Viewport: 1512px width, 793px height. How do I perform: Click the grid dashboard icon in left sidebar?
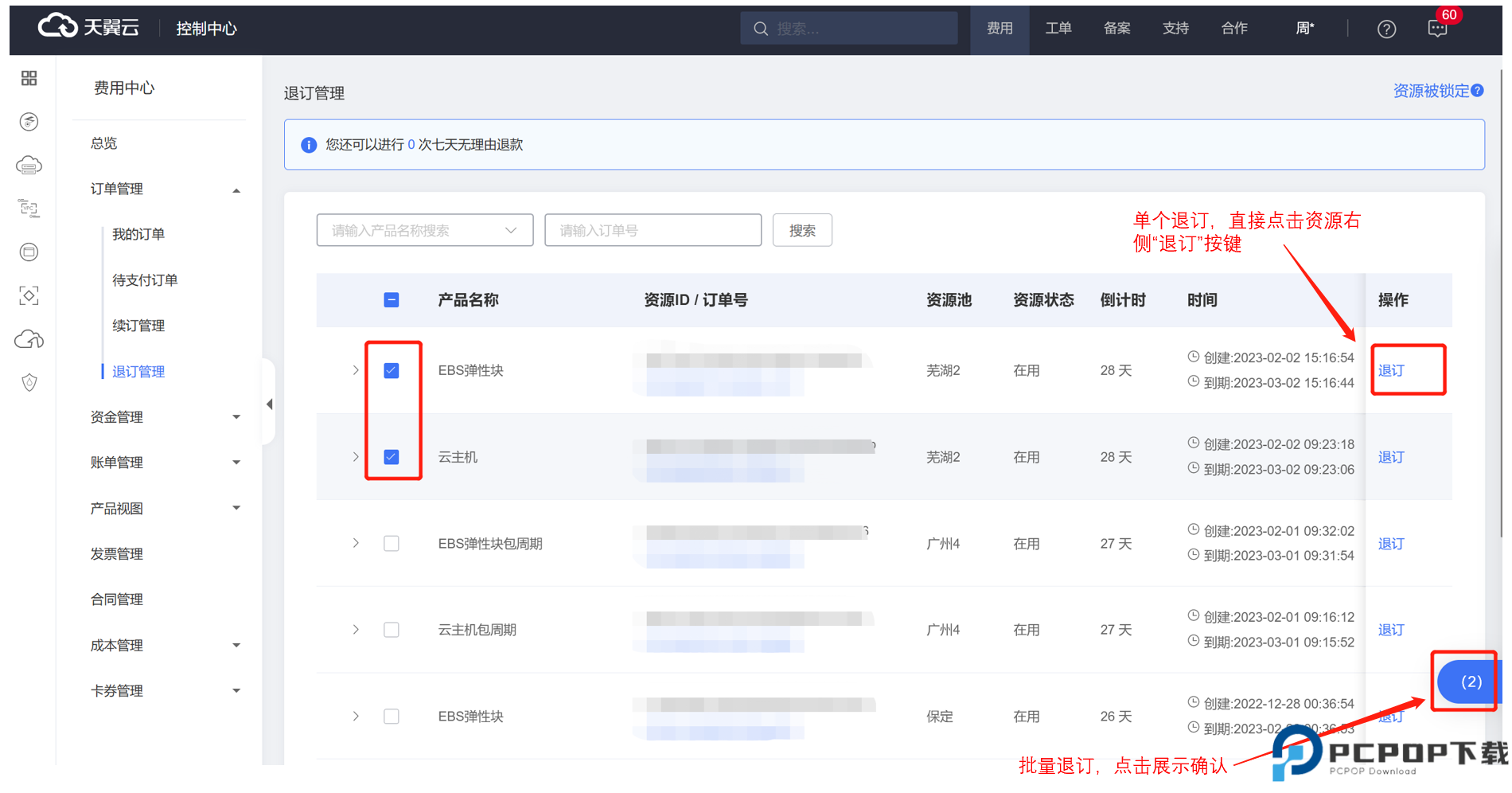pyautogui.click(x=29, y=78)
